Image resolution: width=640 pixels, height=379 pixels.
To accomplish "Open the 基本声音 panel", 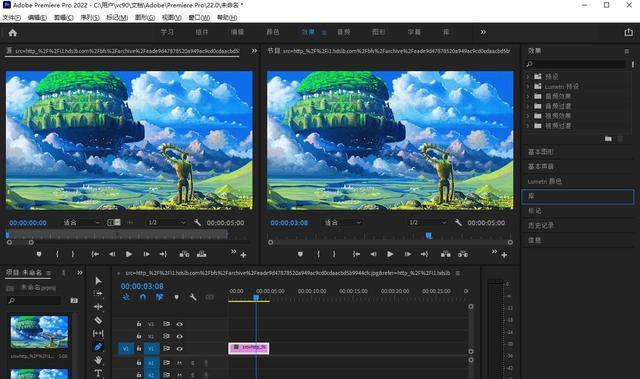I will point(540,166).
